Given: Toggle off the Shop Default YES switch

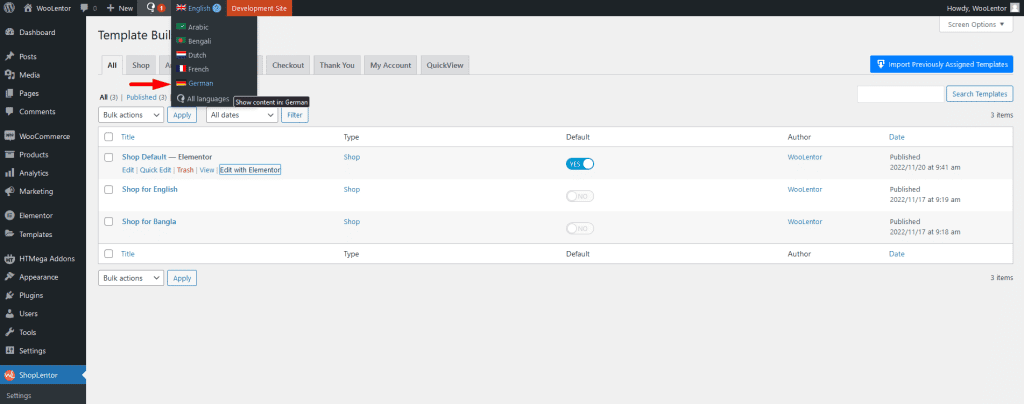Looking at the screenshot, I should pyautogui.click(x=580, y=164).
